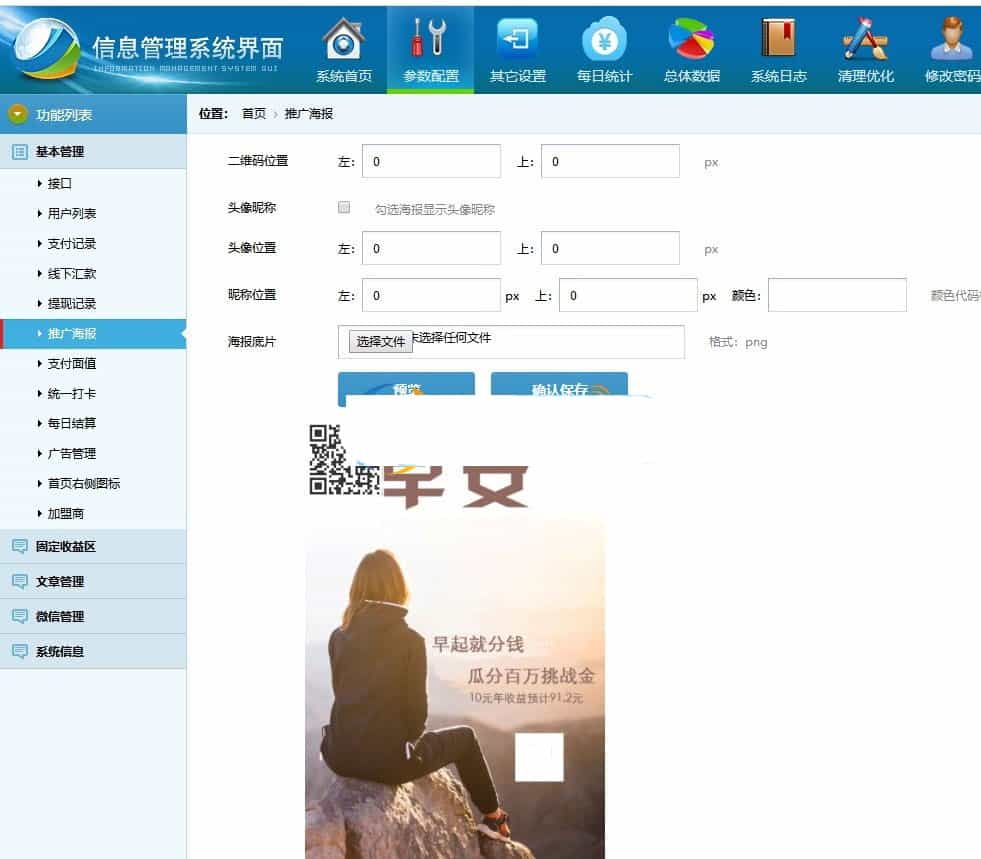Viewport: 981px width, 859px height.
Task: Open the 总体数据 pie chart icon
Action: click(x=691, y=39)
